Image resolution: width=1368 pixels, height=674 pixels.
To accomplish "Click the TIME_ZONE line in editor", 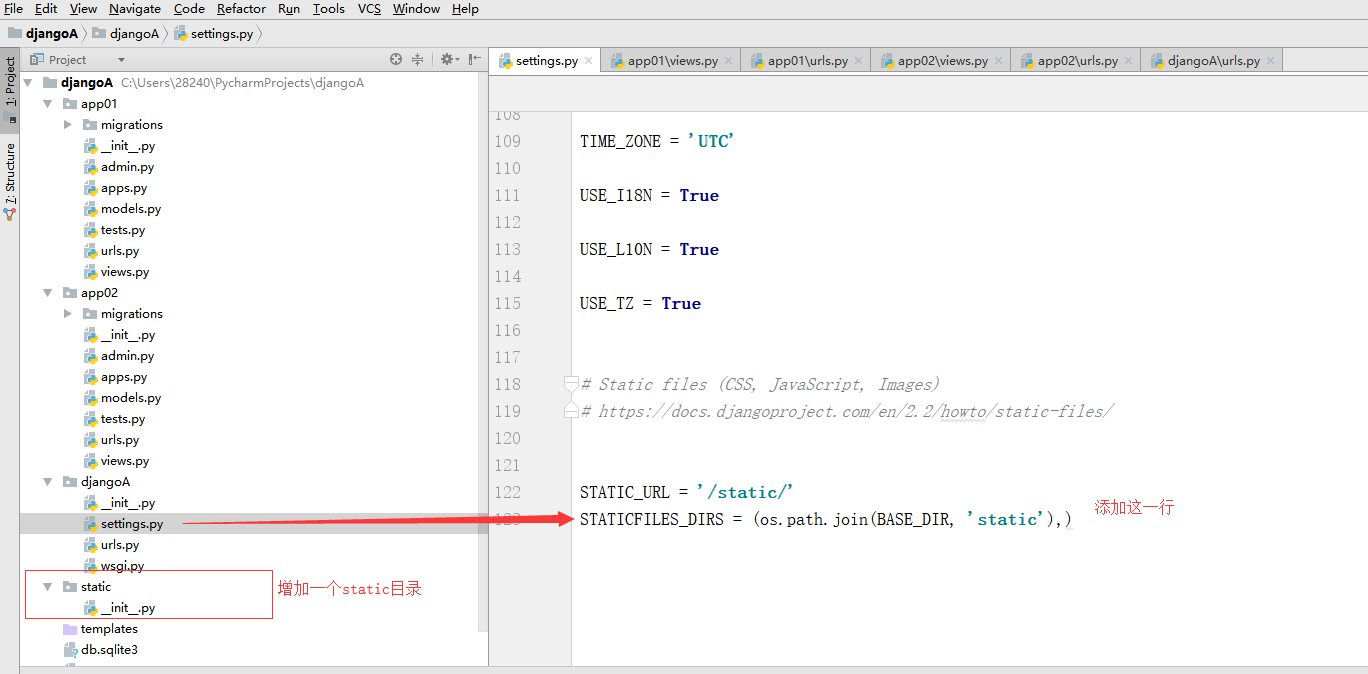I will 657,141.
